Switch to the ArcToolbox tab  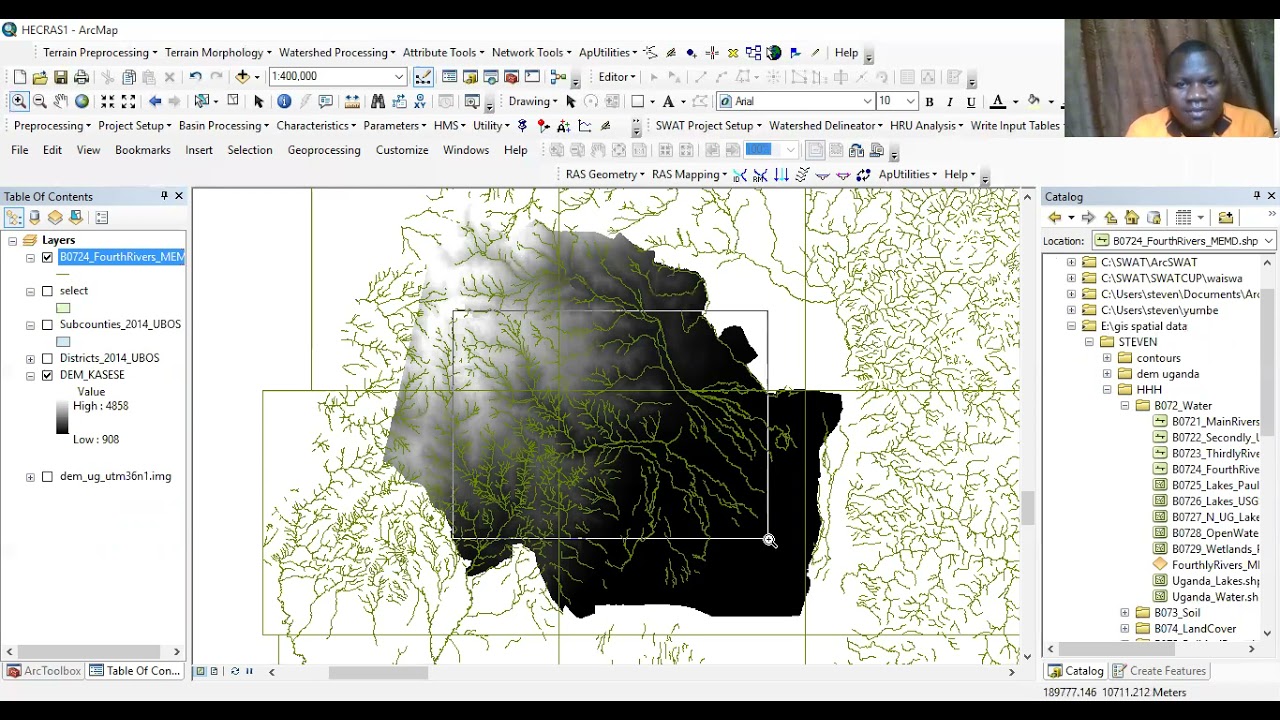(43, 671)
